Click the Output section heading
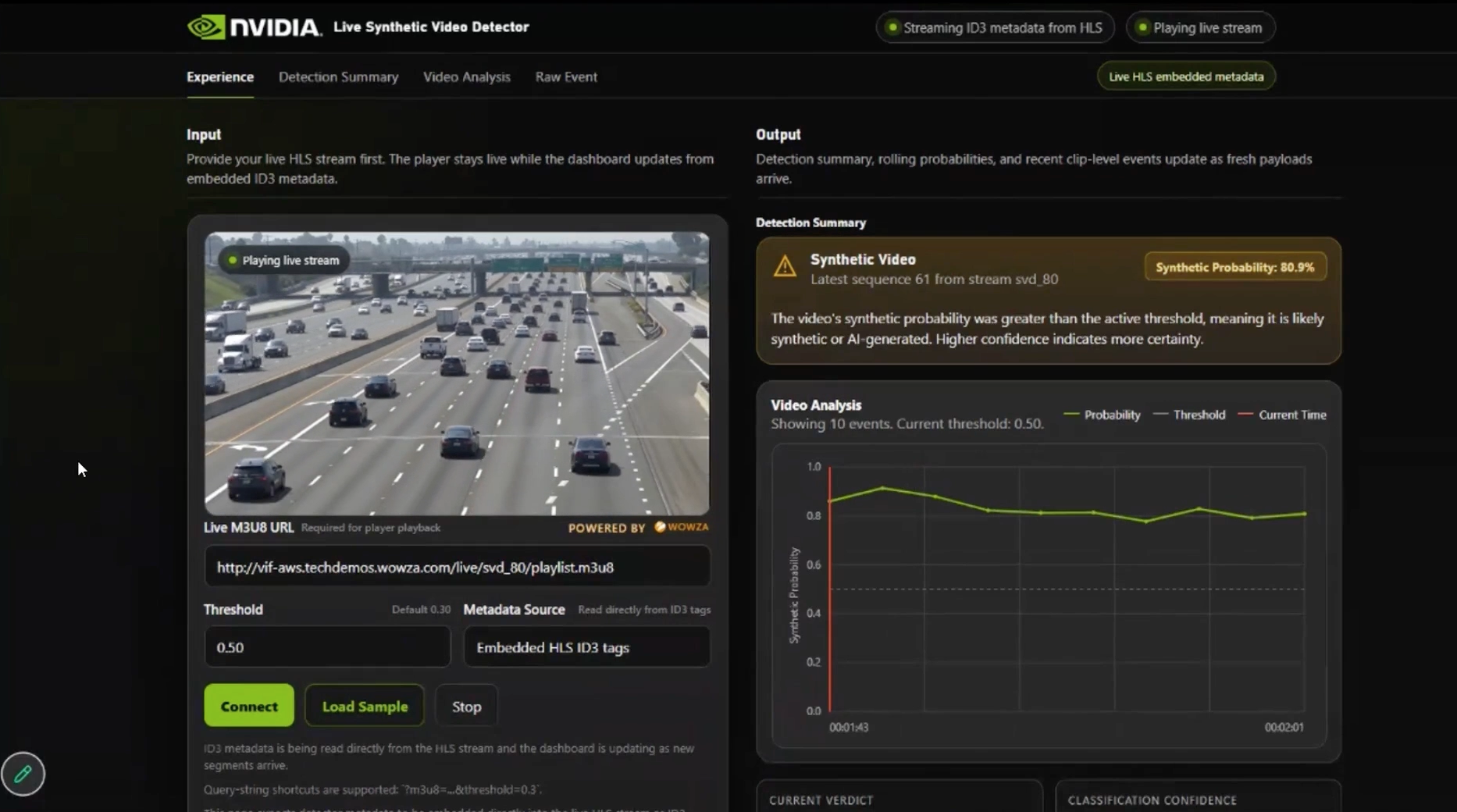This screenshot has width=1457, height=812. [778, 134]
